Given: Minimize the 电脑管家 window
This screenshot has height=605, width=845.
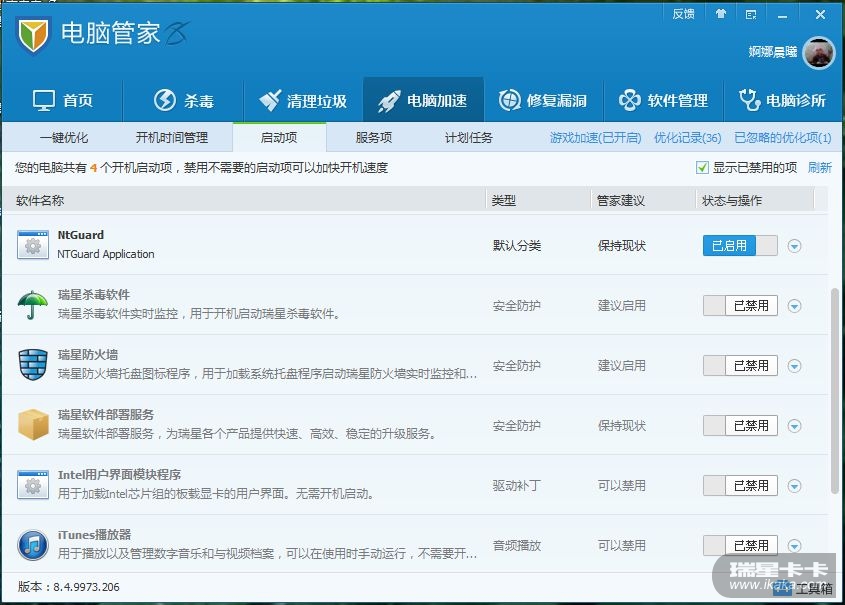Looking at the screenshot, I should tap(782, 15).
